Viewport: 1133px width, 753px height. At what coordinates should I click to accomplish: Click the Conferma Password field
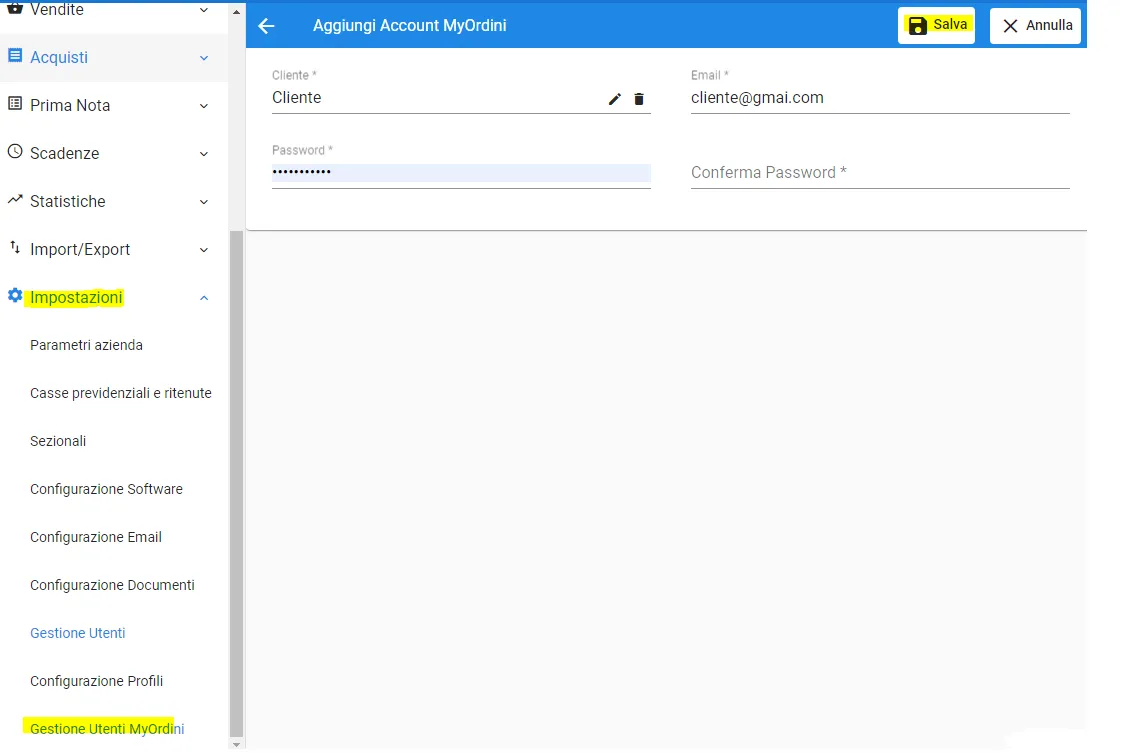tap(880, 173)
